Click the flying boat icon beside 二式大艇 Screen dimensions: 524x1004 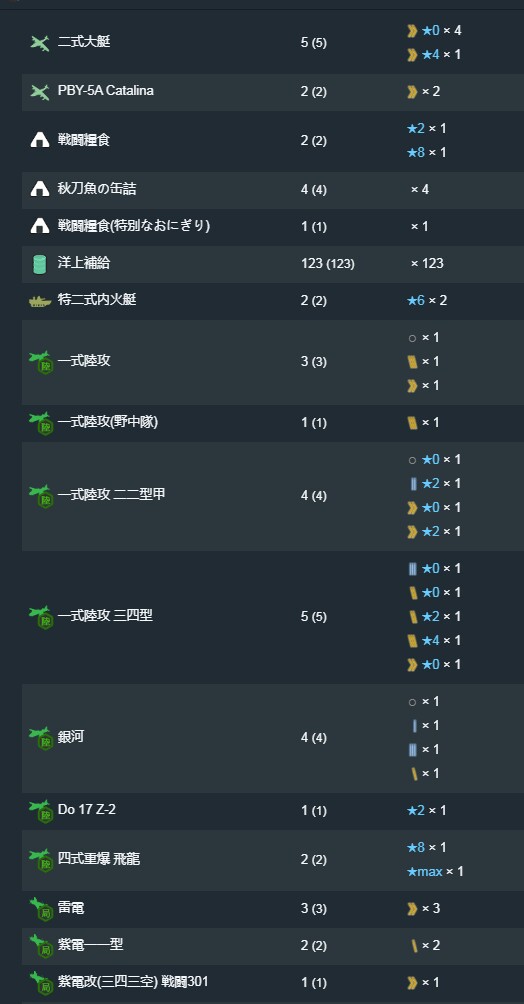(x=40, y=43)
